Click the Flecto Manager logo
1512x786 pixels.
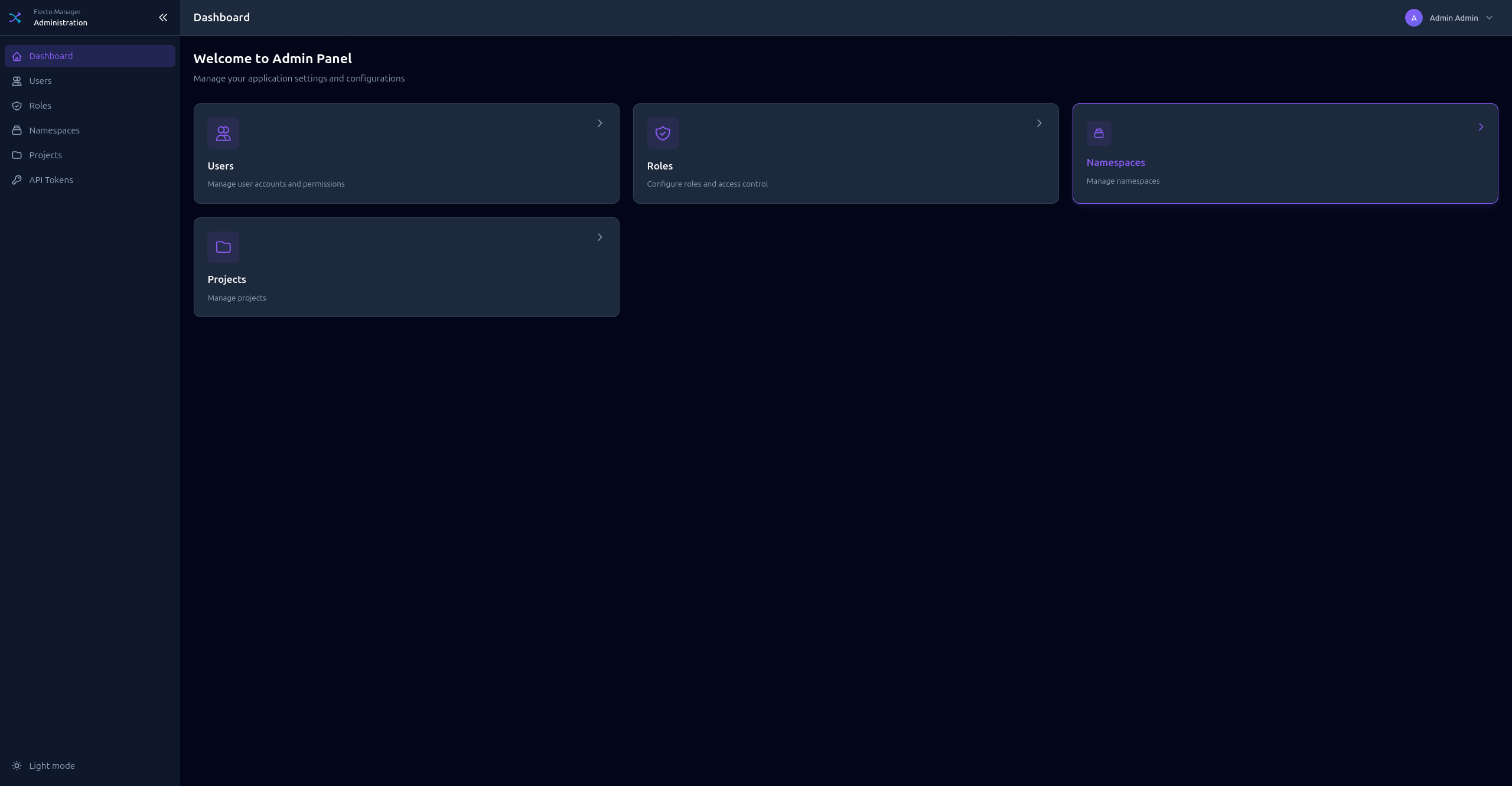[x=15, y=17]
